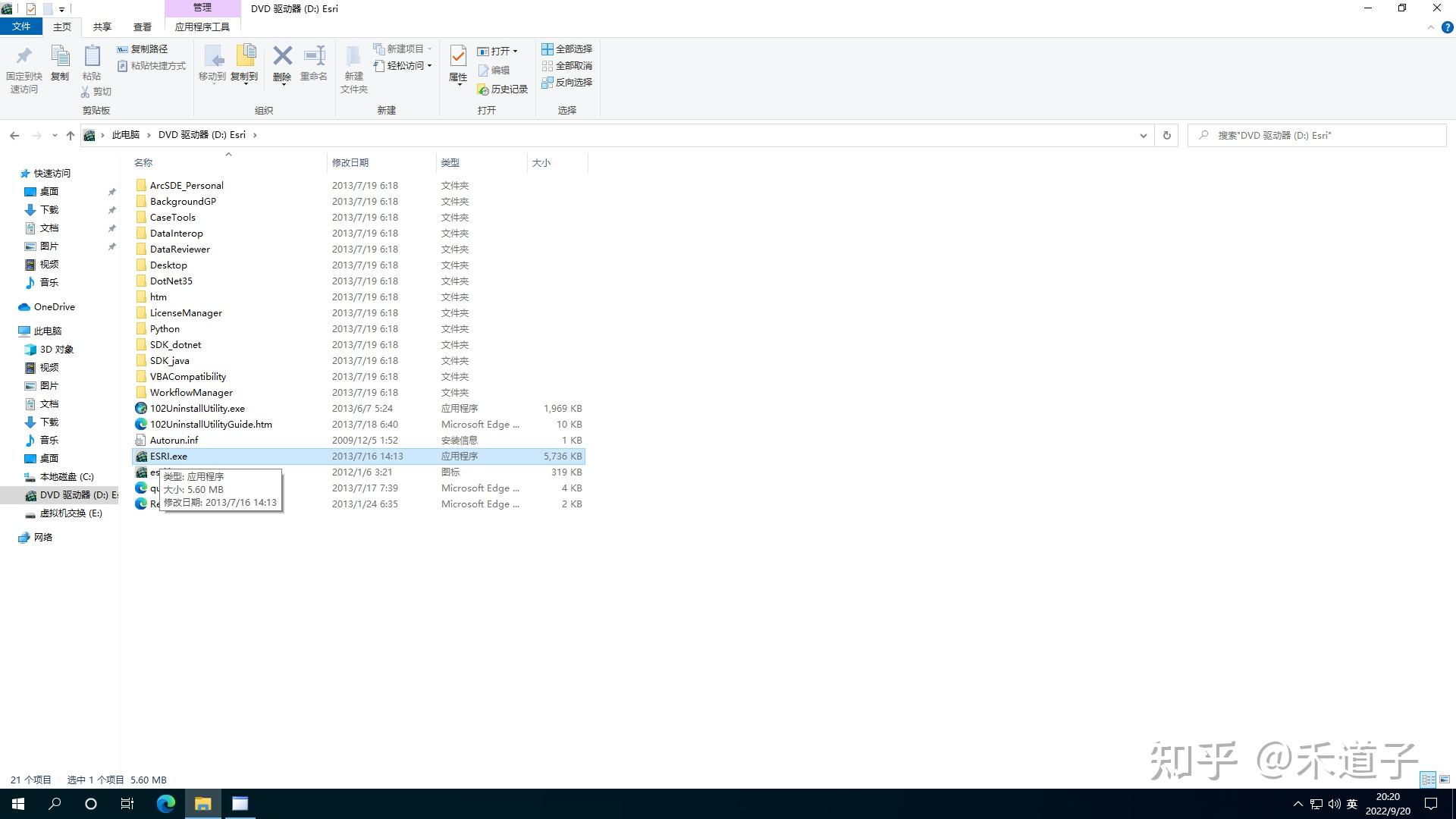Select 虚拟机交换 (E:) drive in sidebar
The image size is (1456, 819).
point(71,513)
